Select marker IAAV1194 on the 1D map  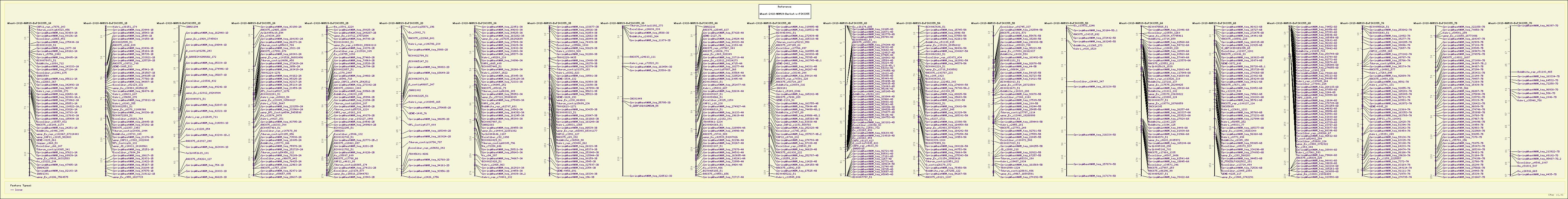pos(191,27)
